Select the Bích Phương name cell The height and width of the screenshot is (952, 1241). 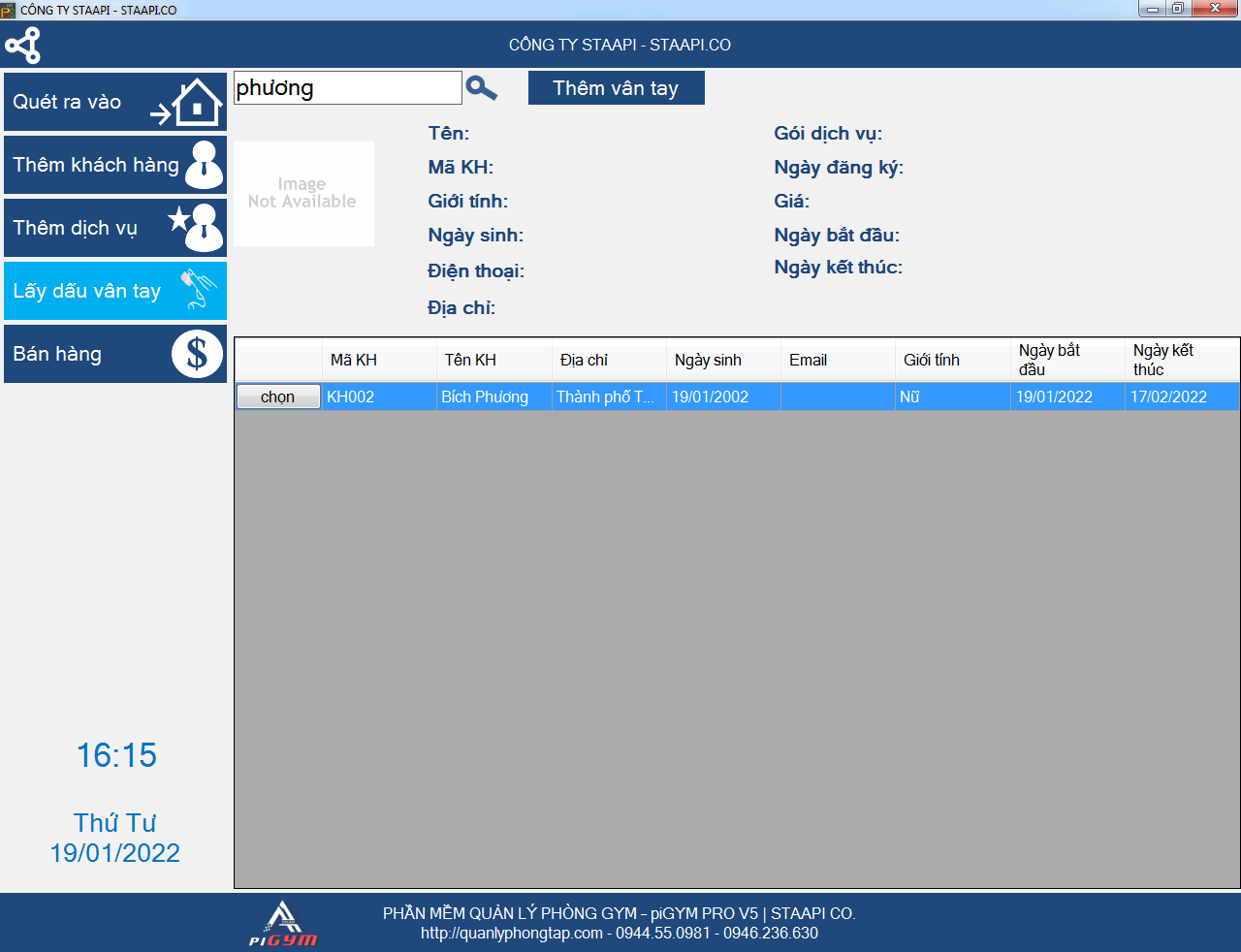(x=493, y=397)
